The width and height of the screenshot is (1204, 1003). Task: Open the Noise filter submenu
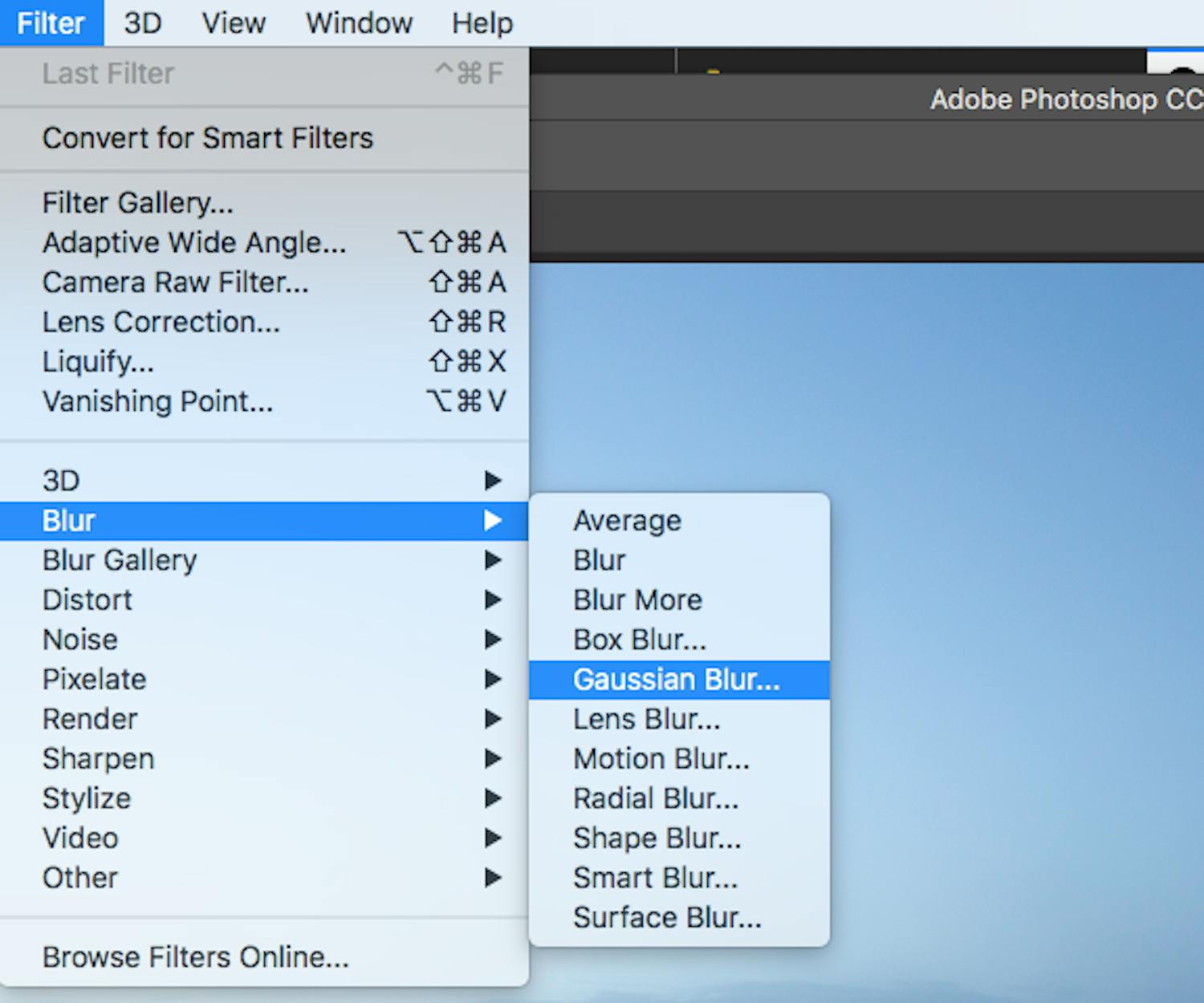(80, 640)
